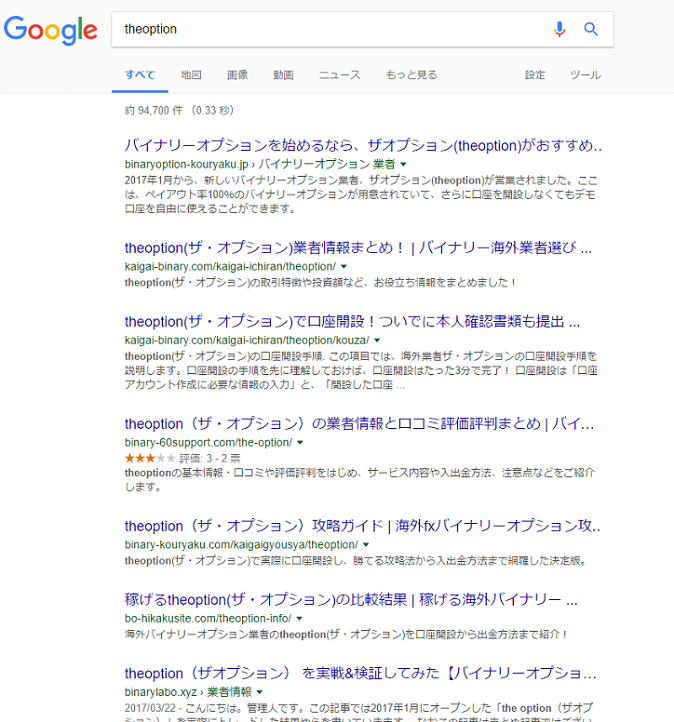Expand arrow beside binary-60support.com/the-option/

(x=300, y=443)
